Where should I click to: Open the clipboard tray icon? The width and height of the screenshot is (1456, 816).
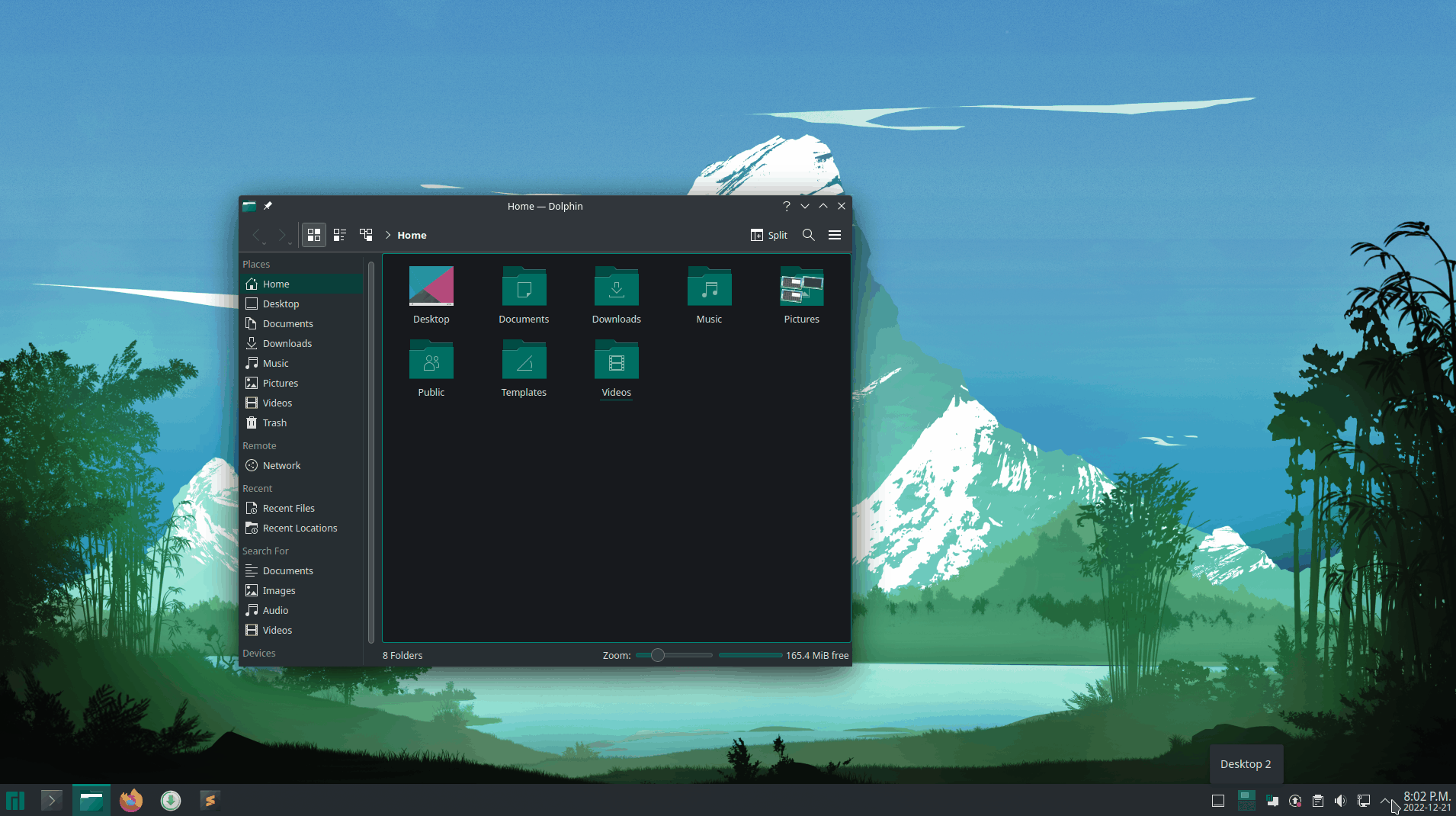1318,801
